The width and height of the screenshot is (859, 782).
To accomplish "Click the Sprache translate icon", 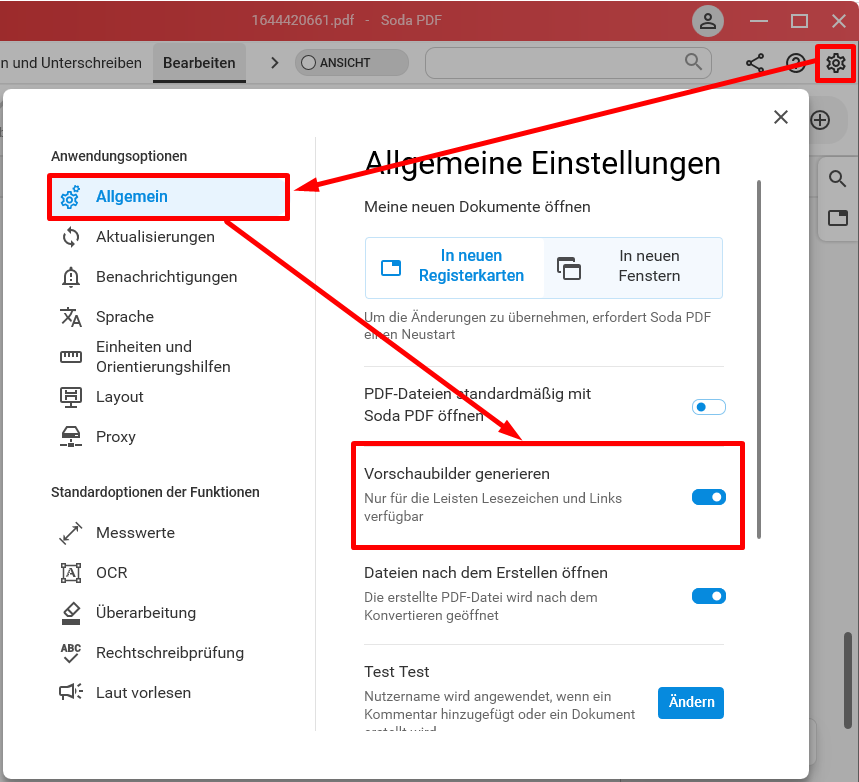I will point(71,317).
